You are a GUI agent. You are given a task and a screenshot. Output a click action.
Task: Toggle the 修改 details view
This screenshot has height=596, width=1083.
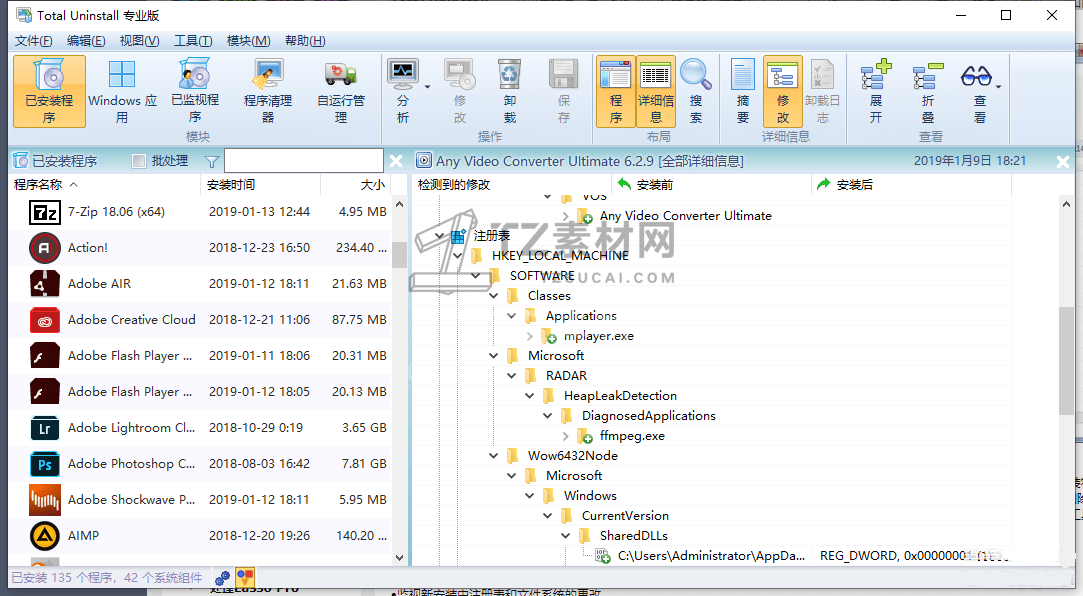tap(783, 91)
